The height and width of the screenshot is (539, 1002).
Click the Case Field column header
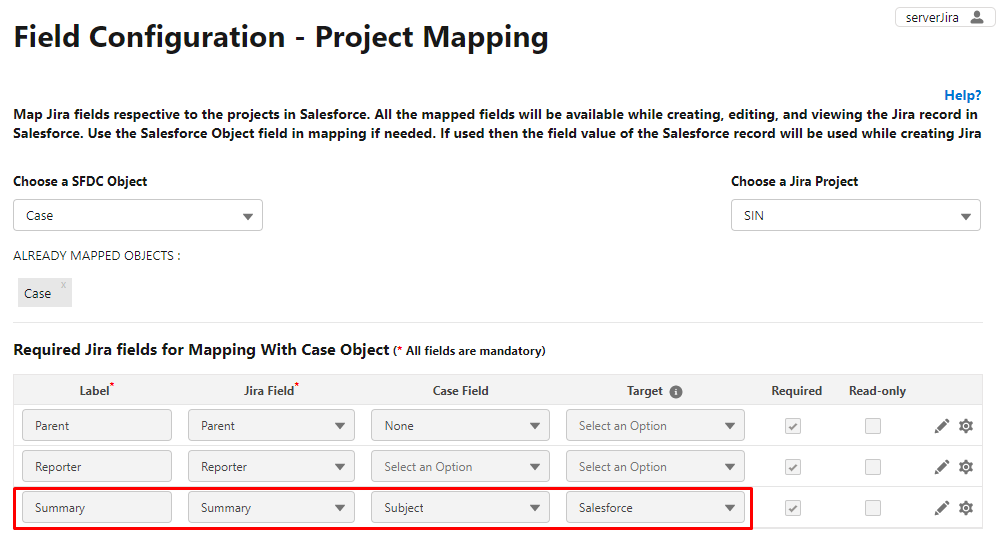[460, 391]
